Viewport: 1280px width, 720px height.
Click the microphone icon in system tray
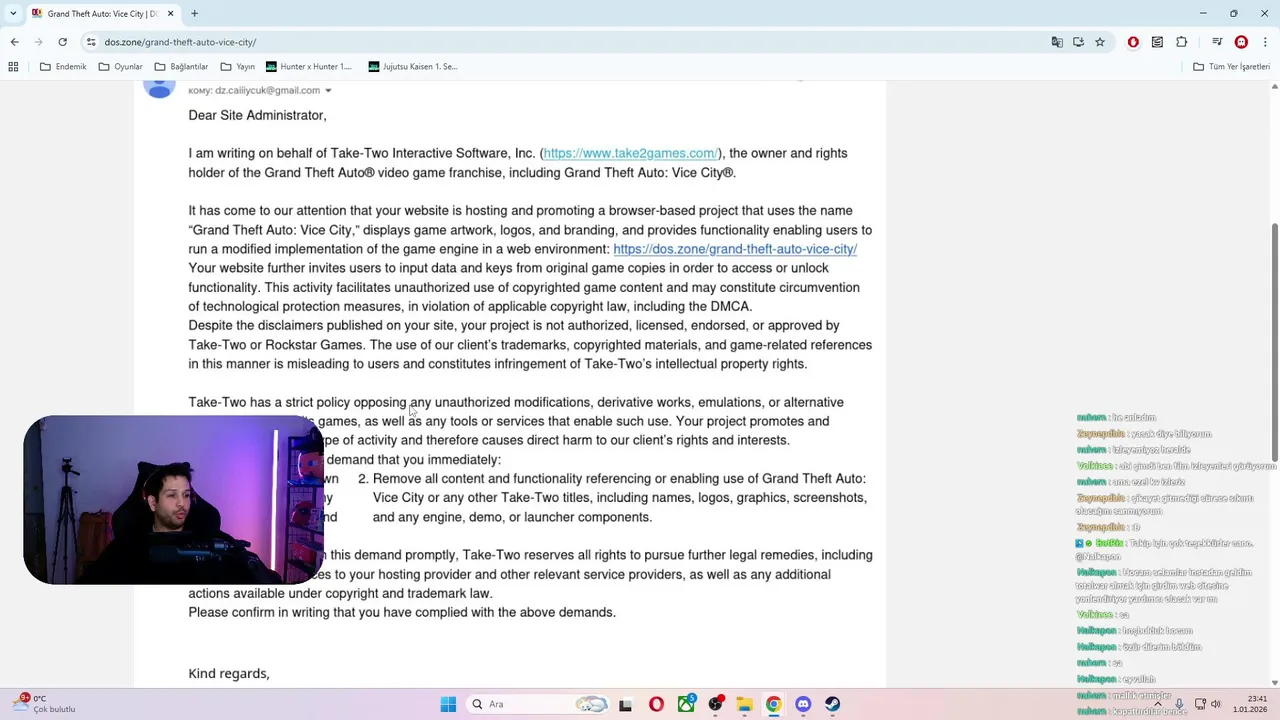[x=1179, y=704]
